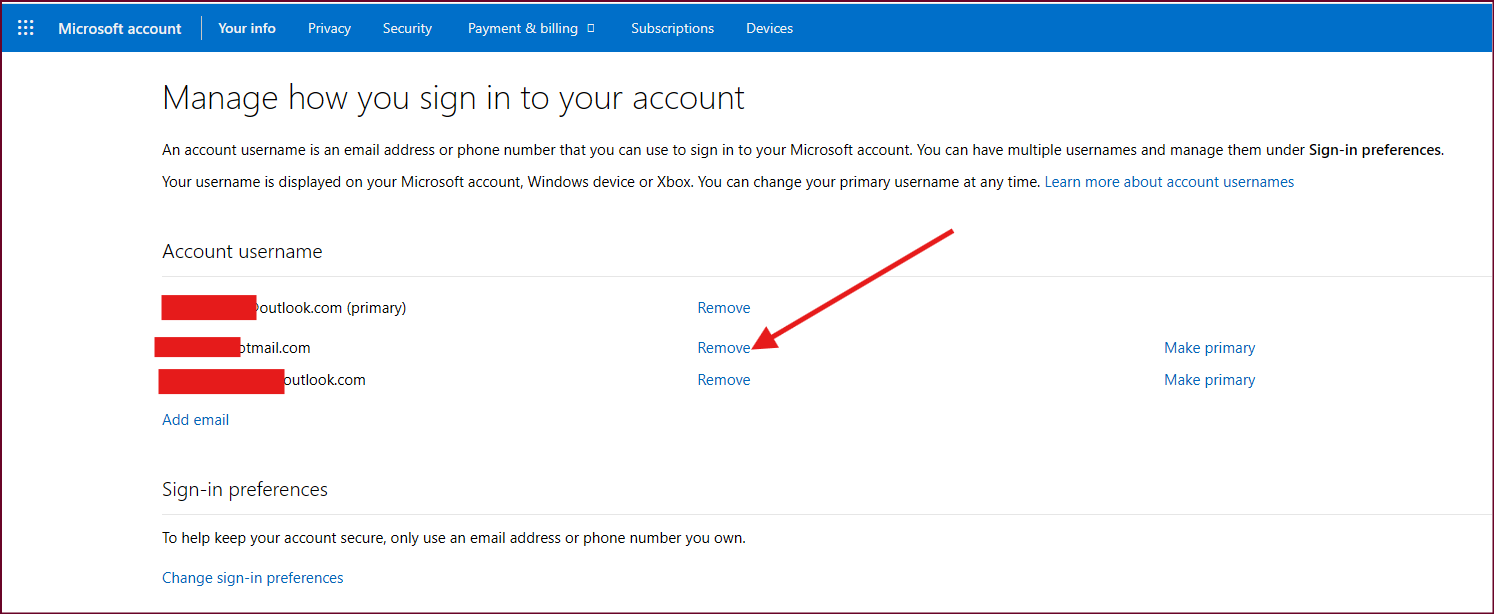Switch to the Security tab

click(407, 28)
